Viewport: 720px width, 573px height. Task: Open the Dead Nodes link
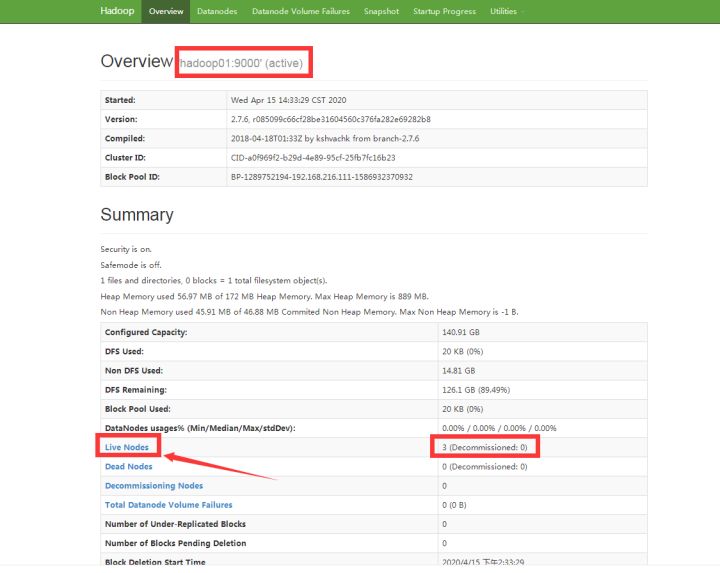(129, 466)
